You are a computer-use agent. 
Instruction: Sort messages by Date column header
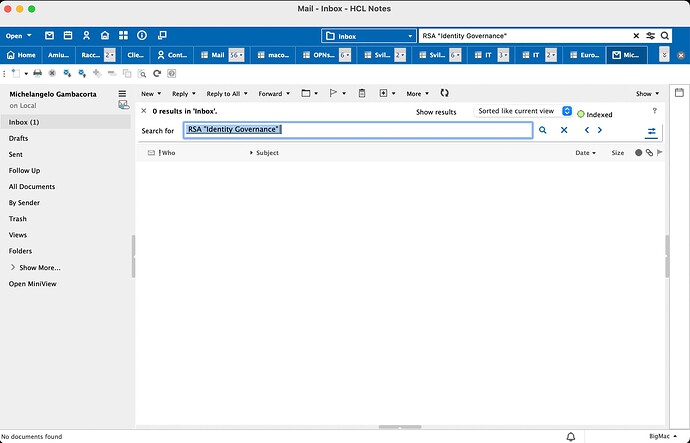584,153
